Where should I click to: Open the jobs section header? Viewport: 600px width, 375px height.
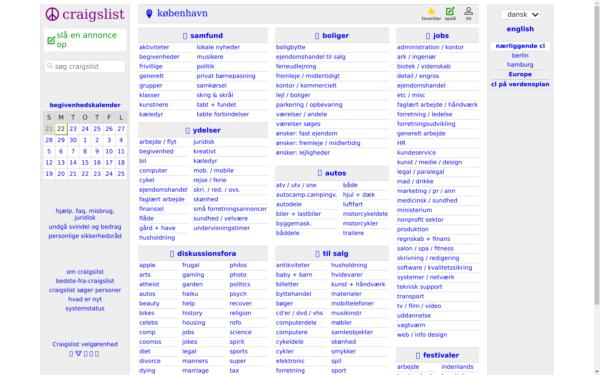click(x=437, y=36)
